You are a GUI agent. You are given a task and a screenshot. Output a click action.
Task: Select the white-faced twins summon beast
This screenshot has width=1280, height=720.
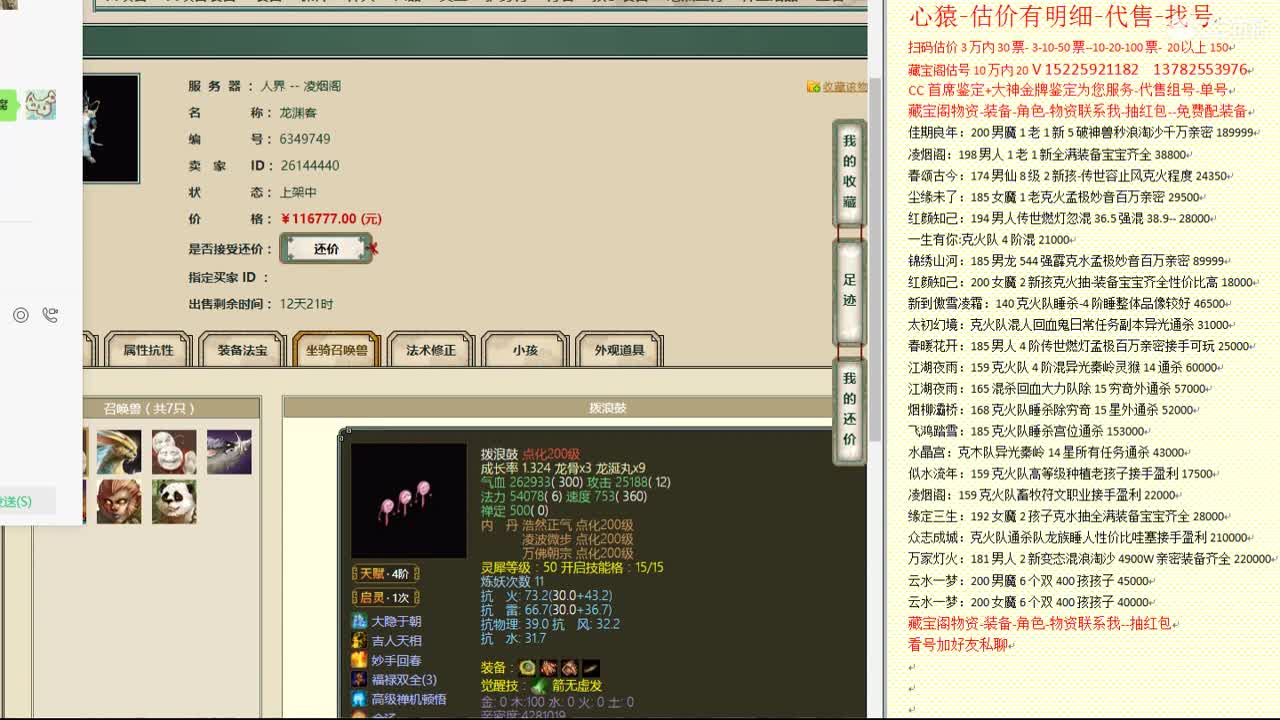tap(174, 452)
